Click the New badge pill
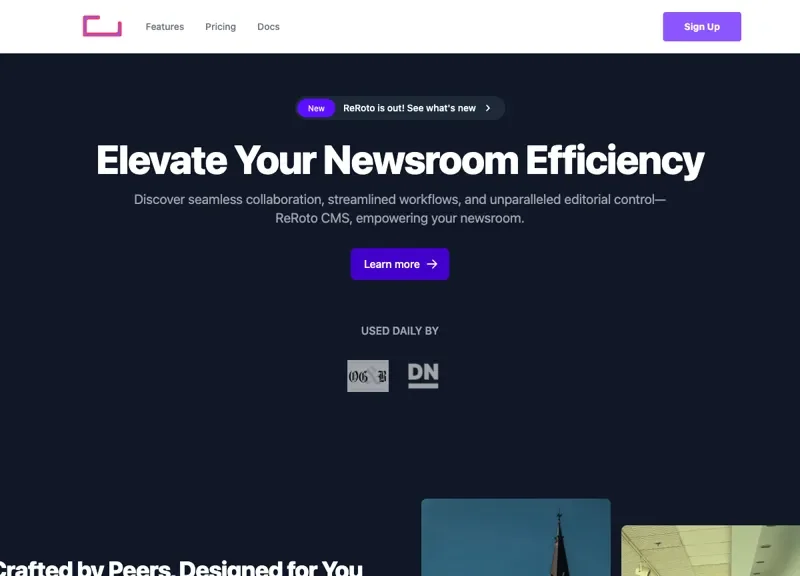Viewport: 800px width, 576px height. [x=316, y=108]
